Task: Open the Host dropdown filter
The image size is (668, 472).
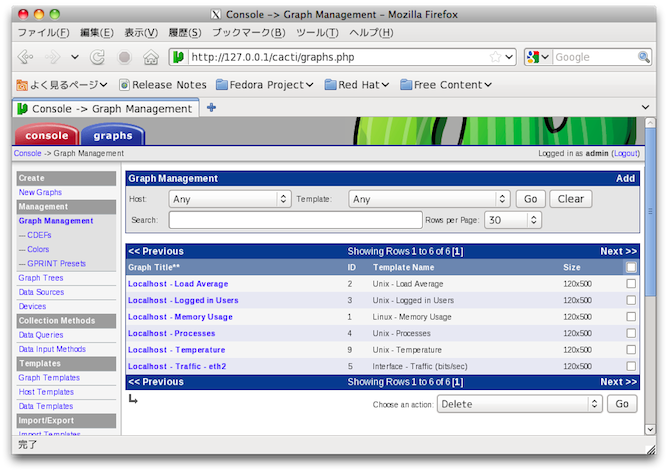Action: pyautogui.click(x=229, y=199)
